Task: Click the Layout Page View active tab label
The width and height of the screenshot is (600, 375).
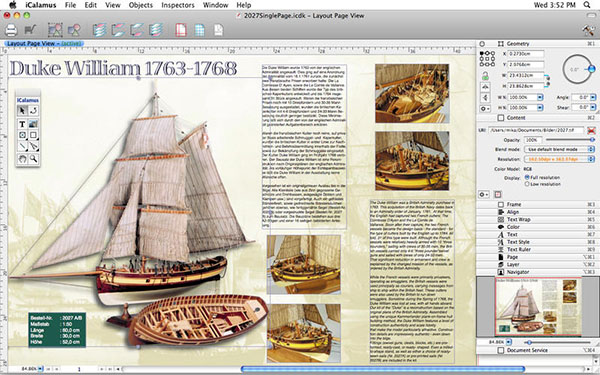Action: [x=44, y=44]
